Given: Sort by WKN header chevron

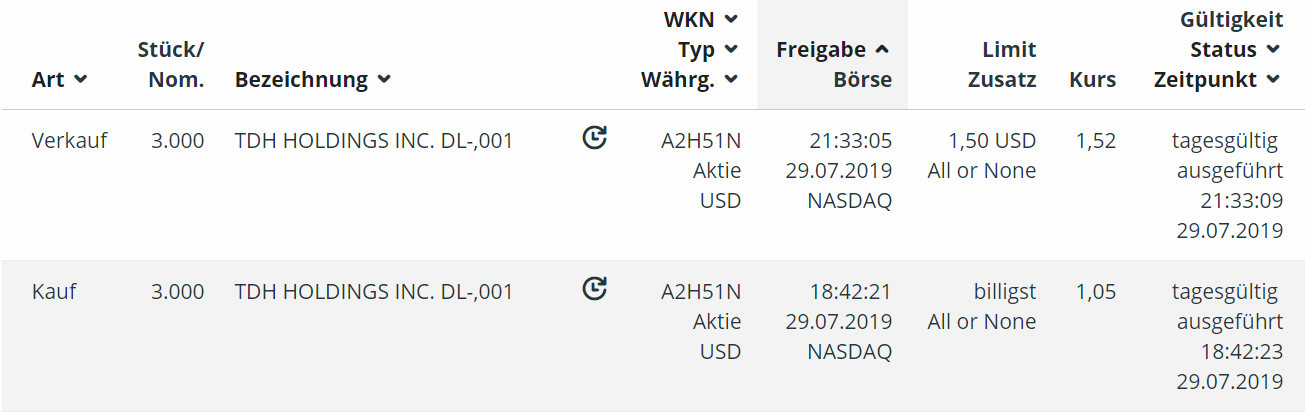Looking at the screenshot, I should click(x=731, y=19).
